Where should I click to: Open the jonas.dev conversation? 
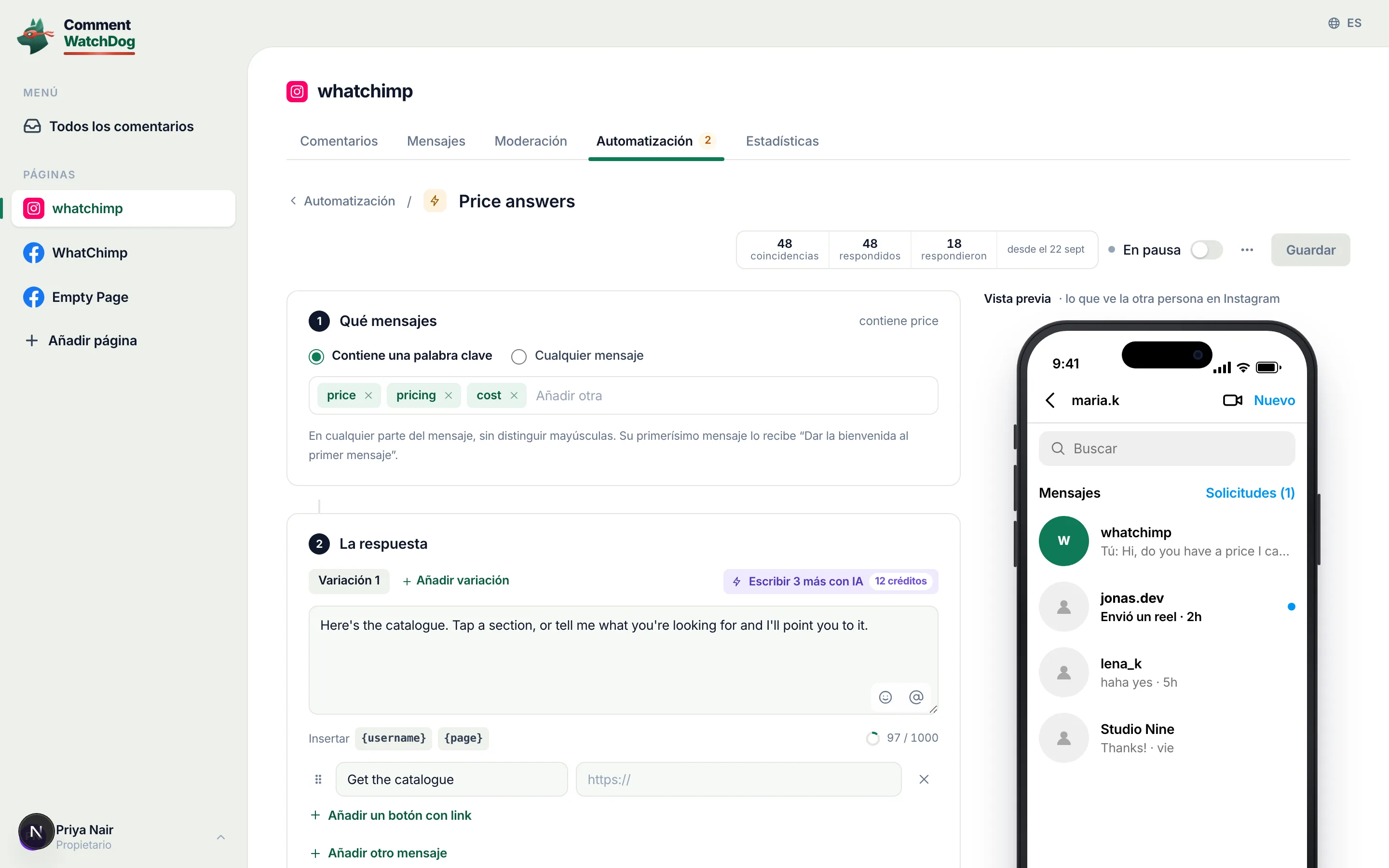click(x=1166, y=607)
